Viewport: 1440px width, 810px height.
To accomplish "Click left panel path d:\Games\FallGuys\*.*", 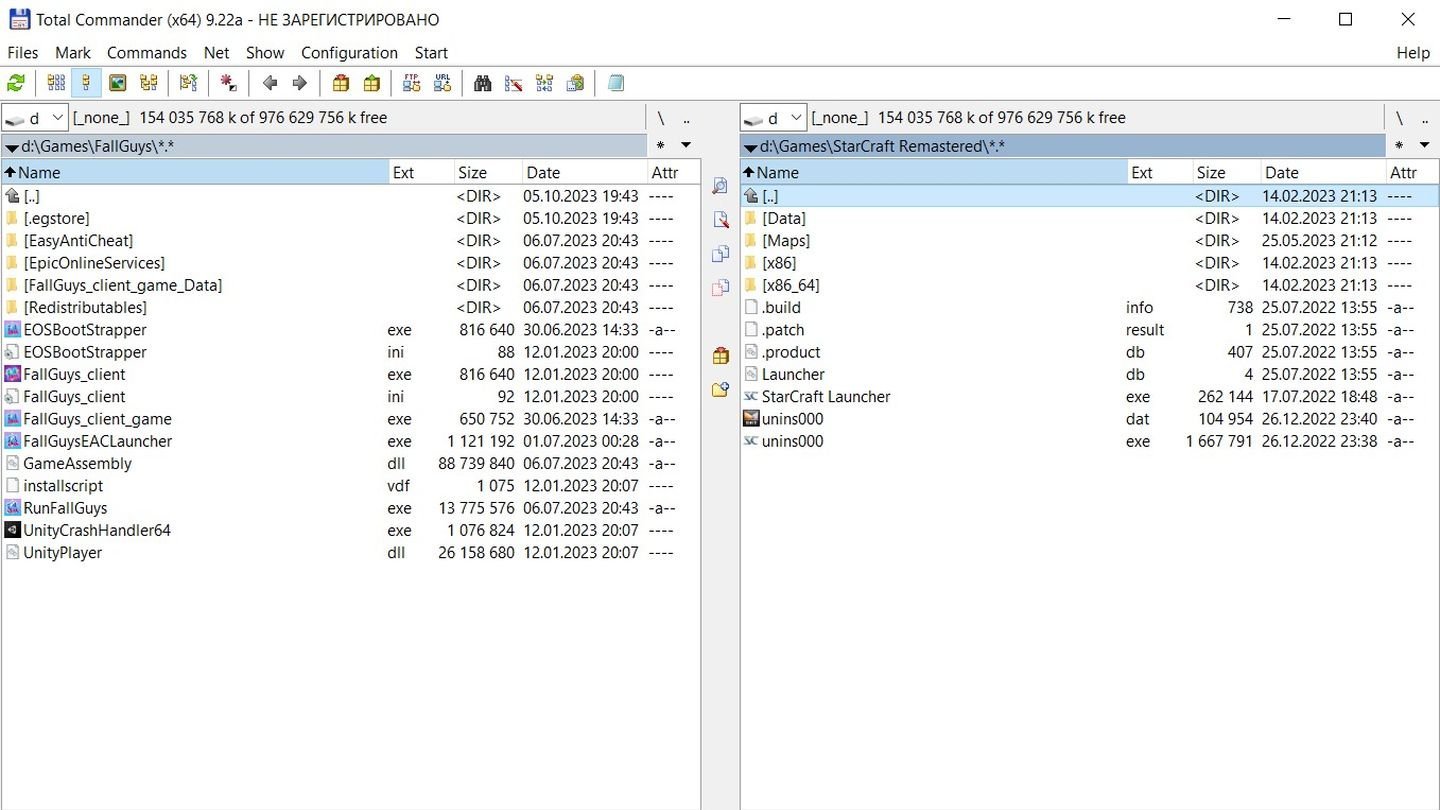I will pyautogui.click(x=324, y=146).
